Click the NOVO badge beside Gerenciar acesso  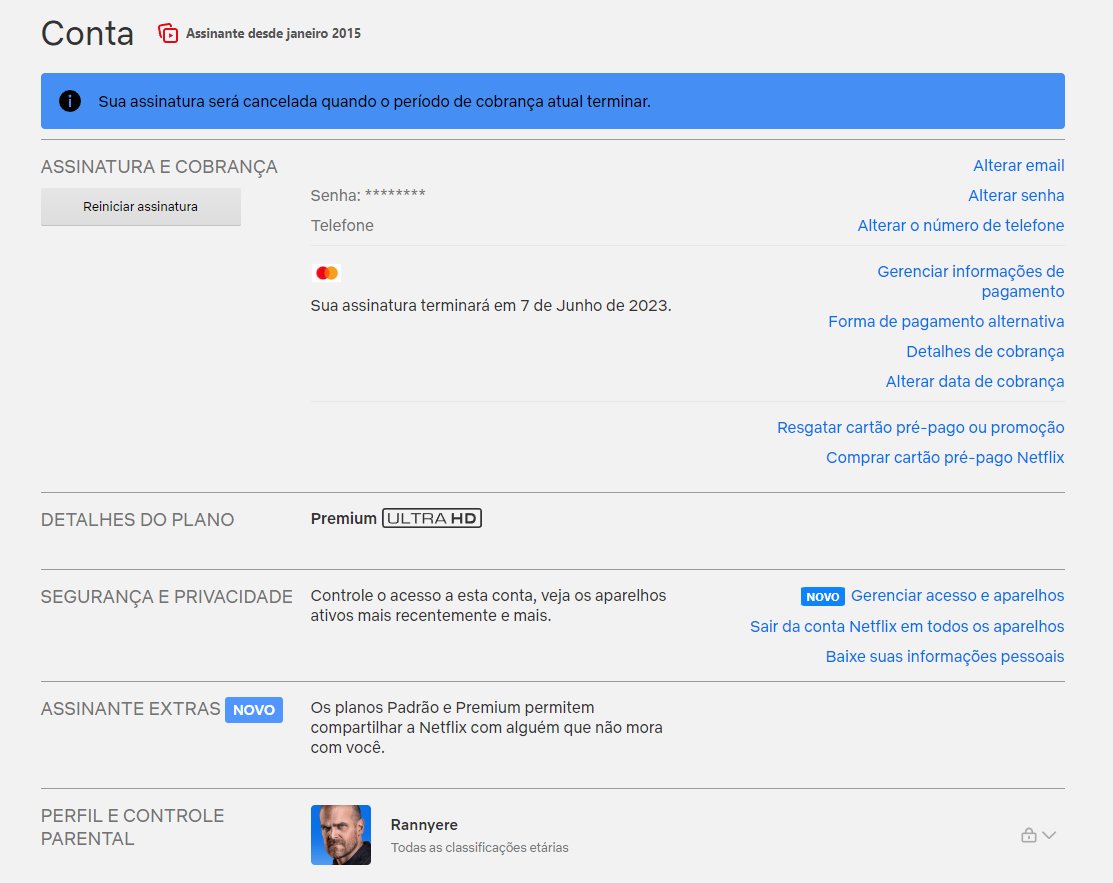coord(823,596)
